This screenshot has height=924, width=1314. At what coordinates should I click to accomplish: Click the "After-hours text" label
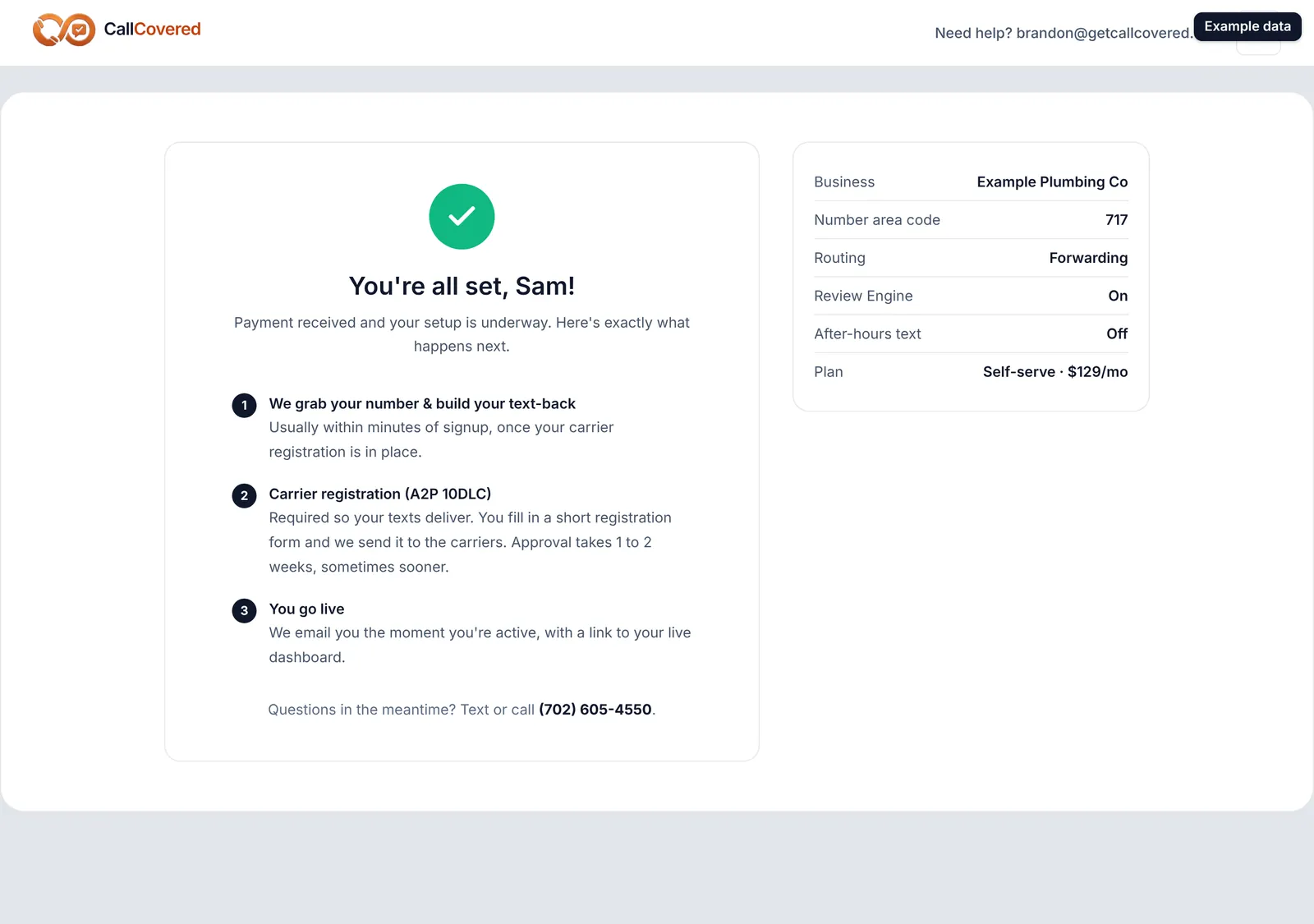867,333
